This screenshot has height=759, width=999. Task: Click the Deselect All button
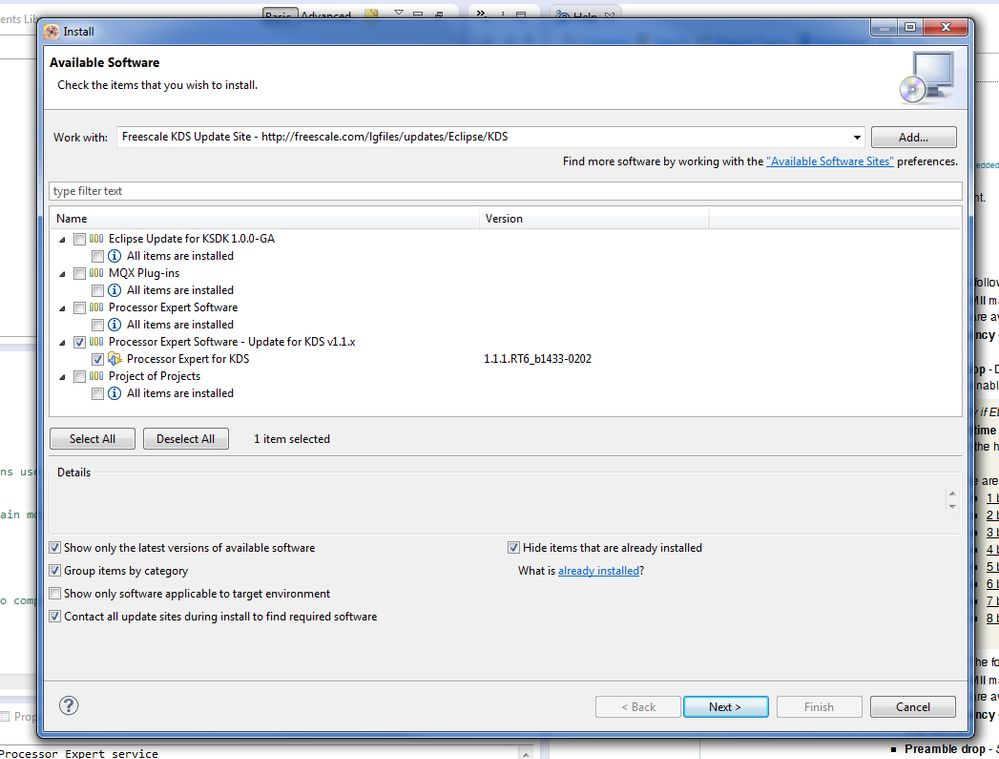(185, 438)
